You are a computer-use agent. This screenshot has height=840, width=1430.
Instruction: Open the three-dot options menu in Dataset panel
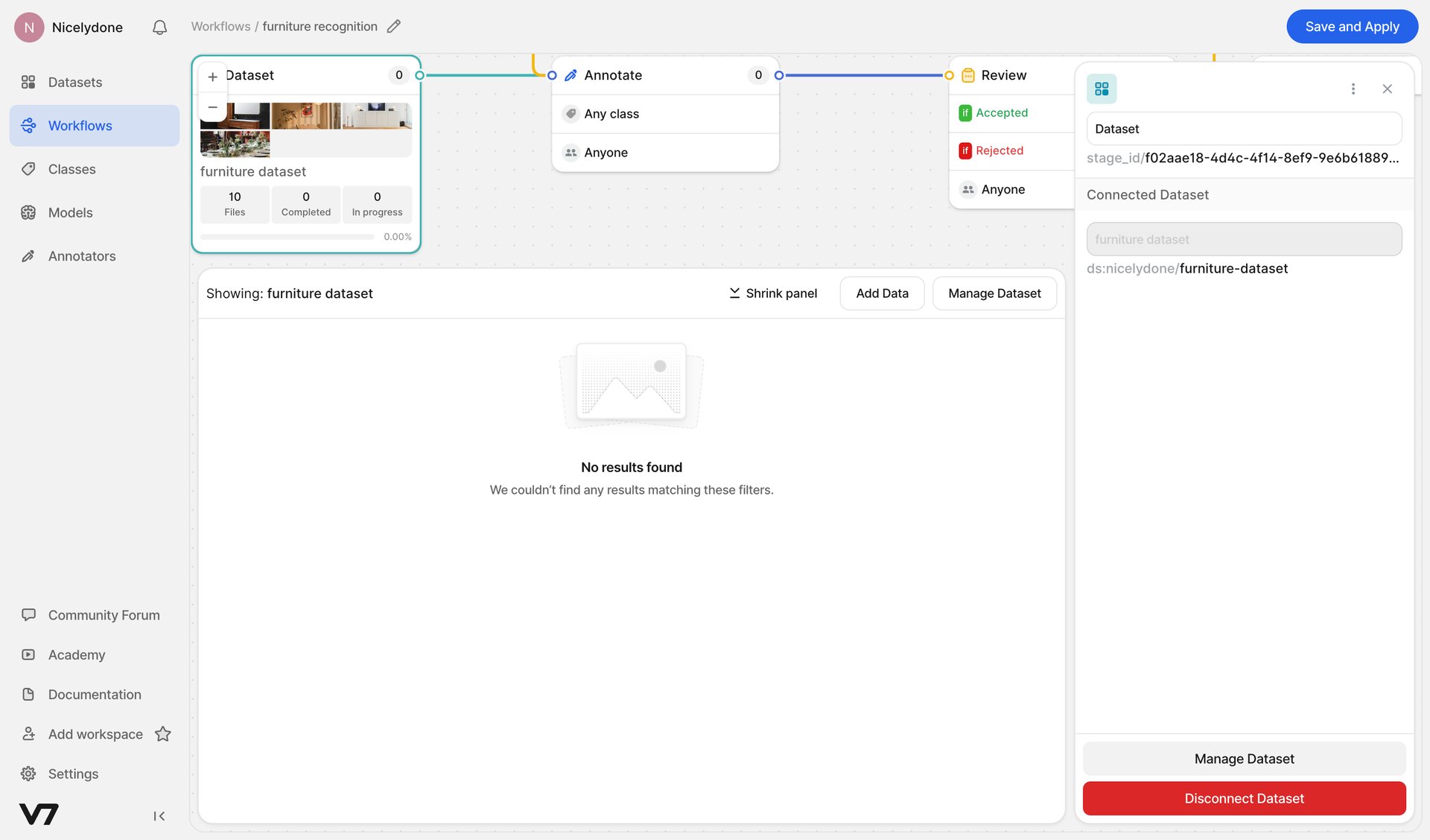(1353, 88)
